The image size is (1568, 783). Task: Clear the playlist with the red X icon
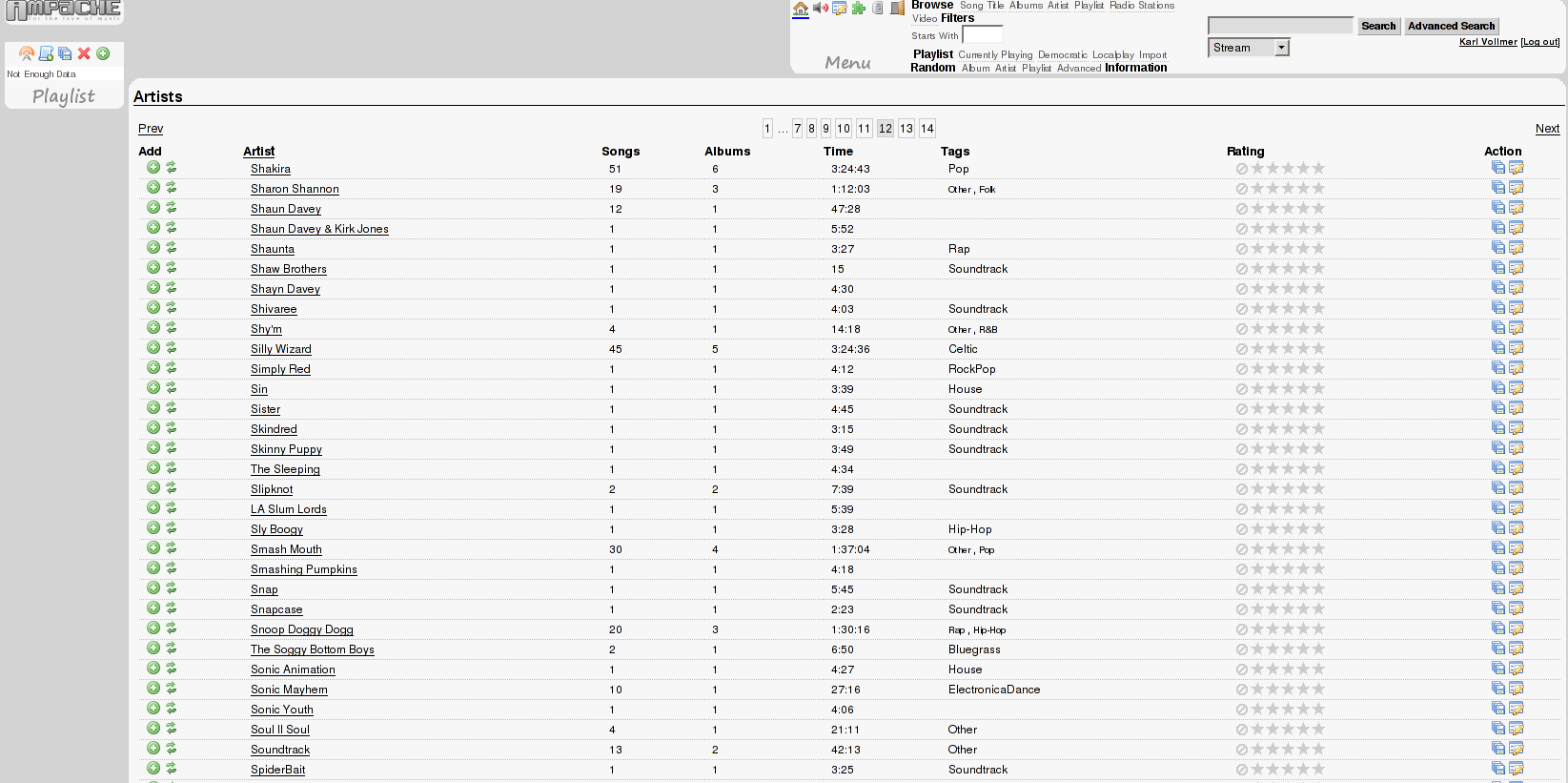tap(84, 54)
